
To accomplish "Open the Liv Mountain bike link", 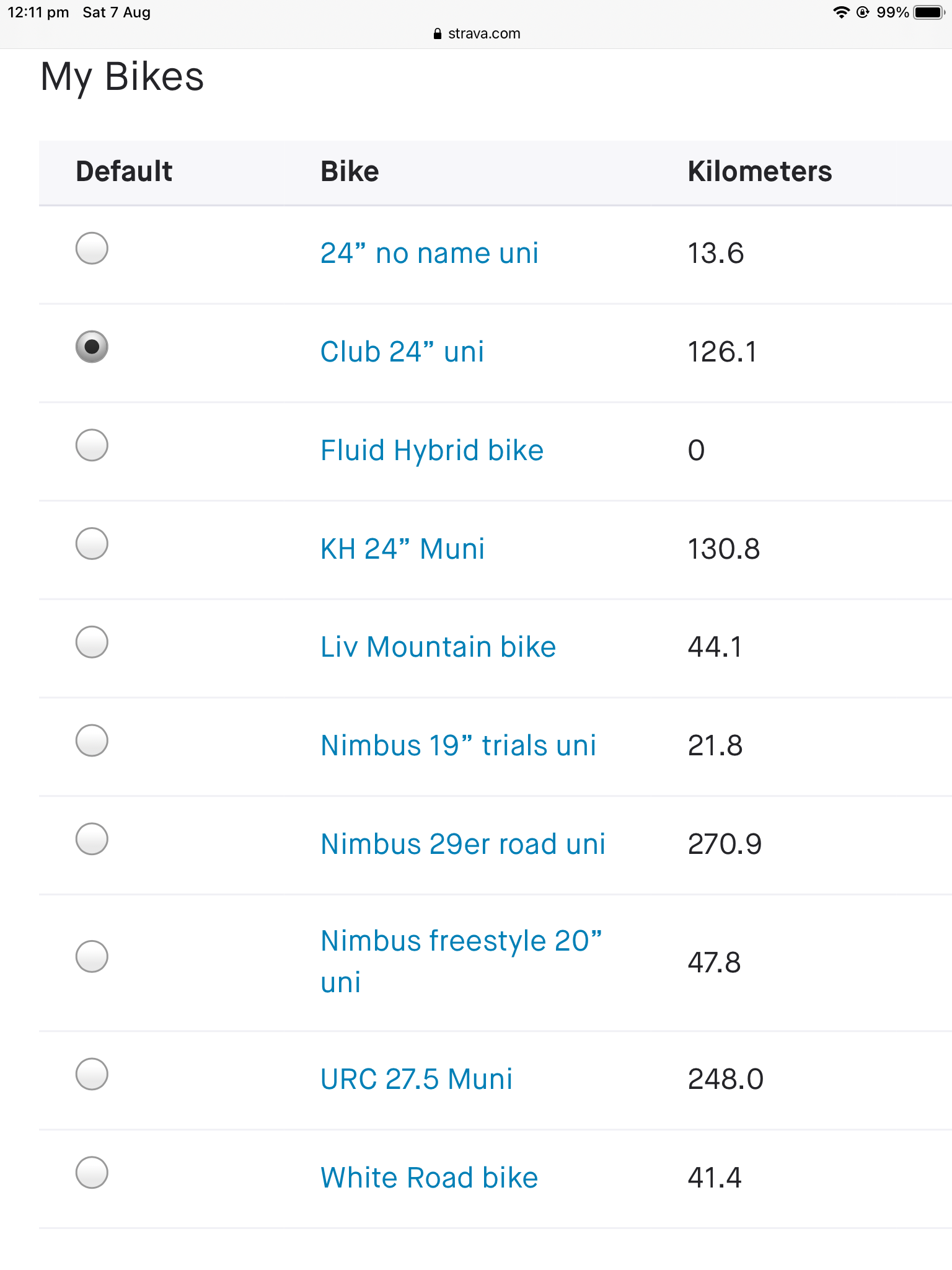I will click(x=438, y=647).
